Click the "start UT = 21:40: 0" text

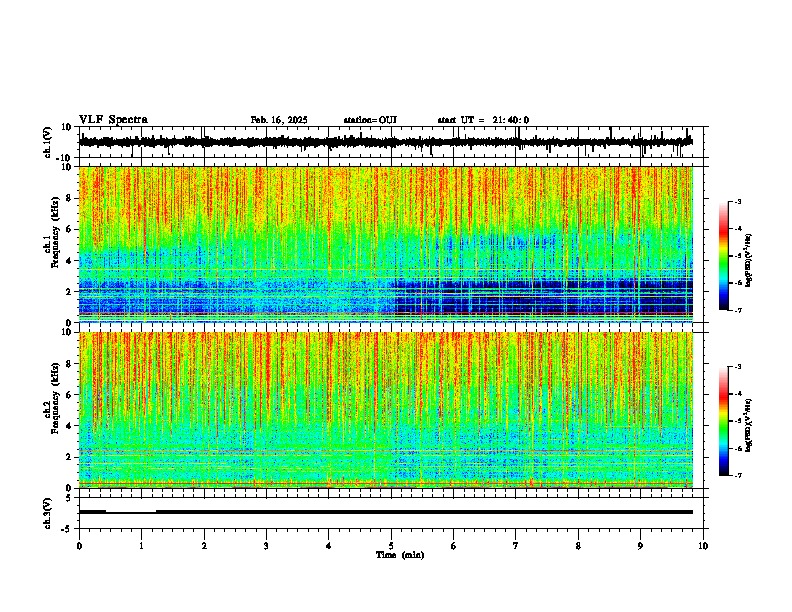pyautogui.click(x=483, y=120)
